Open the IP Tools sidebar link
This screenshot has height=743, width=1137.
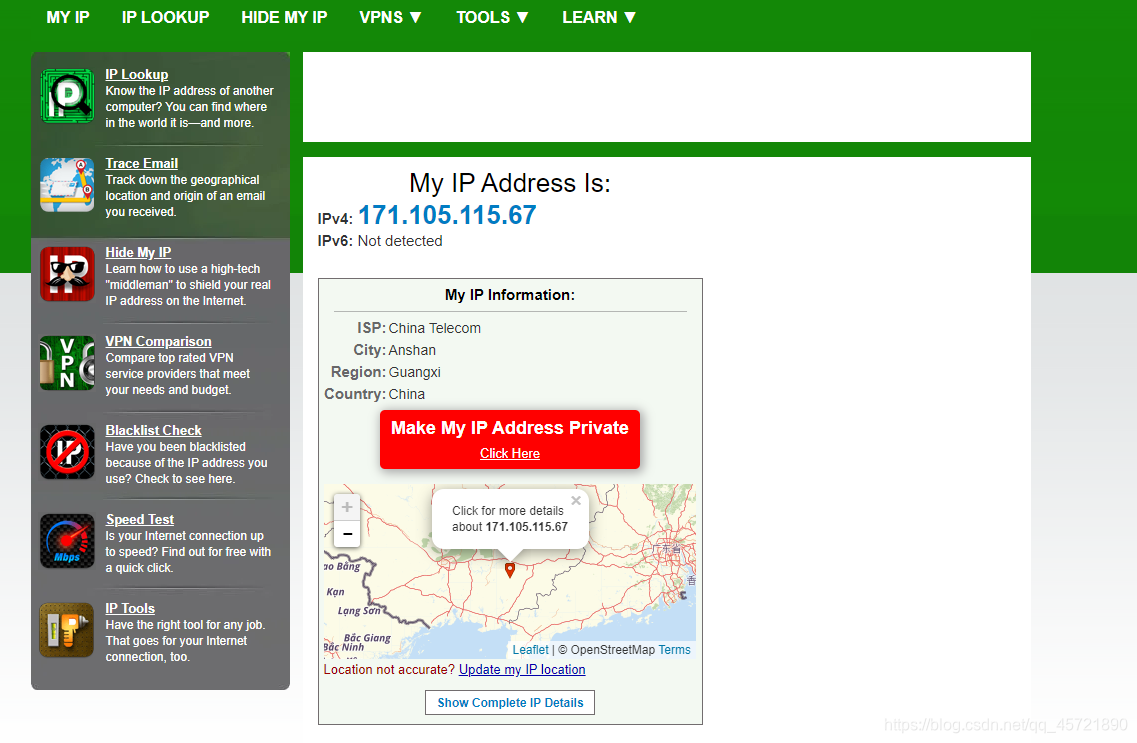[x=130, y=609]
